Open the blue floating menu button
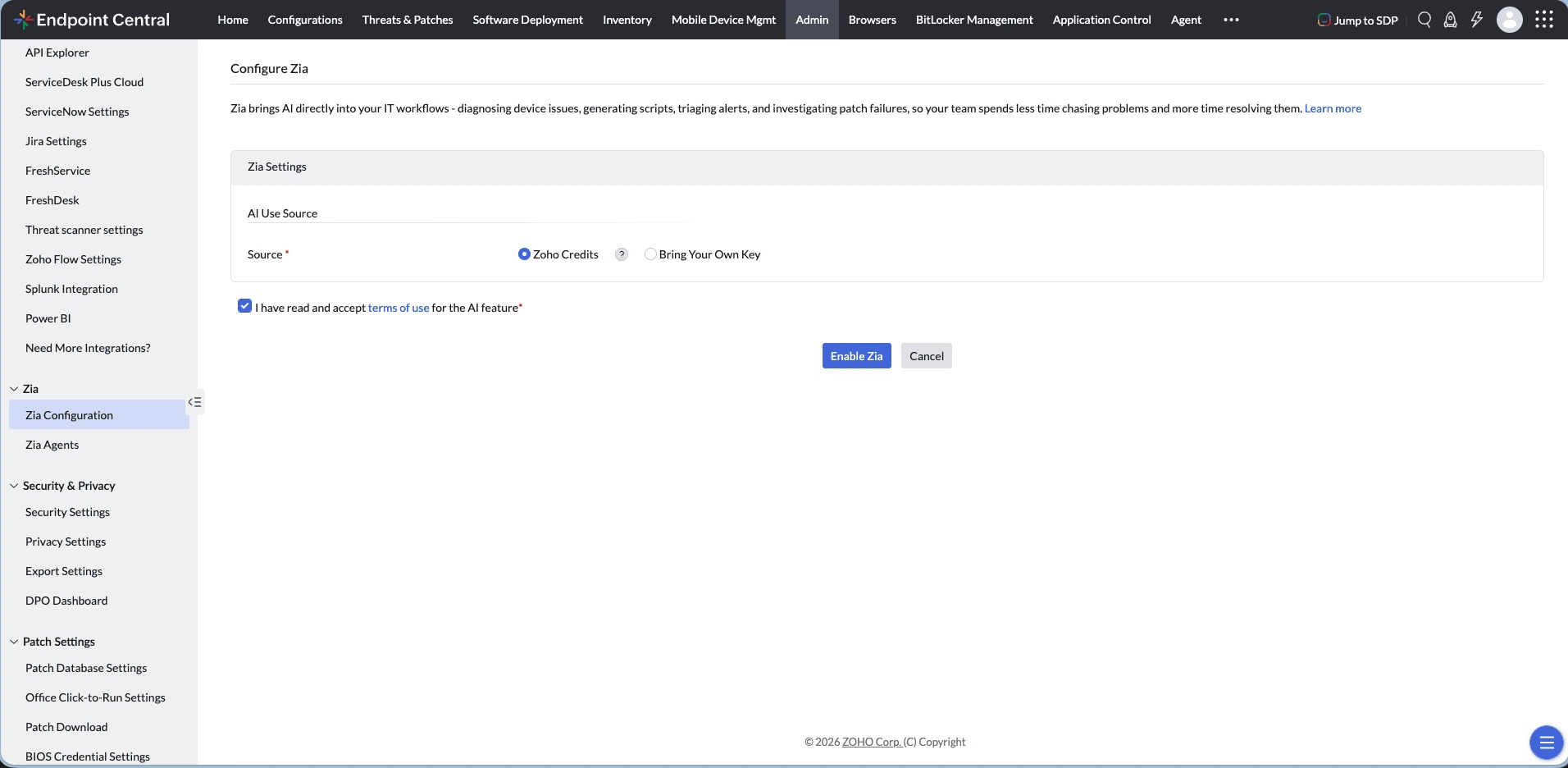Screen dimensions: 1568x768 pyautogui.click(x=1547, y=743)
